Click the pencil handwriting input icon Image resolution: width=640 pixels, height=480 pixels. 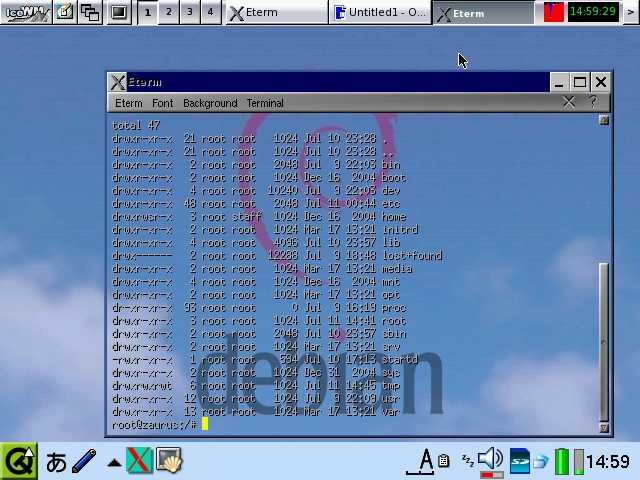[85, 461]
